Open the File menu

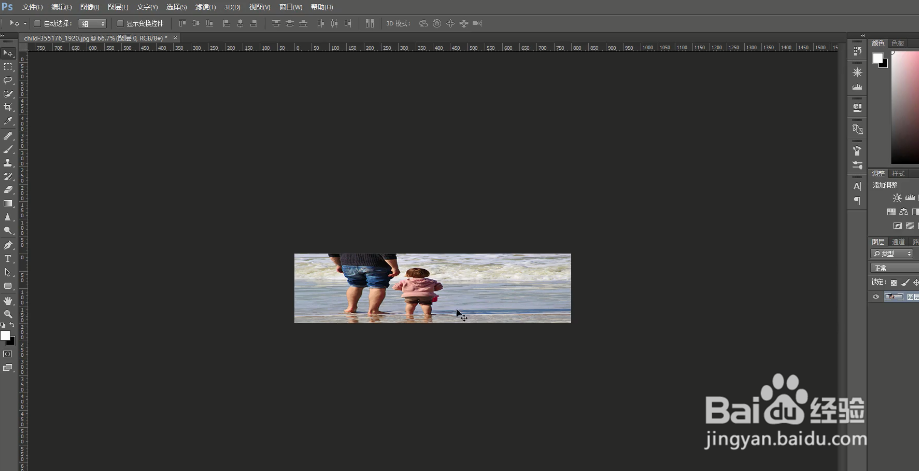32,7
